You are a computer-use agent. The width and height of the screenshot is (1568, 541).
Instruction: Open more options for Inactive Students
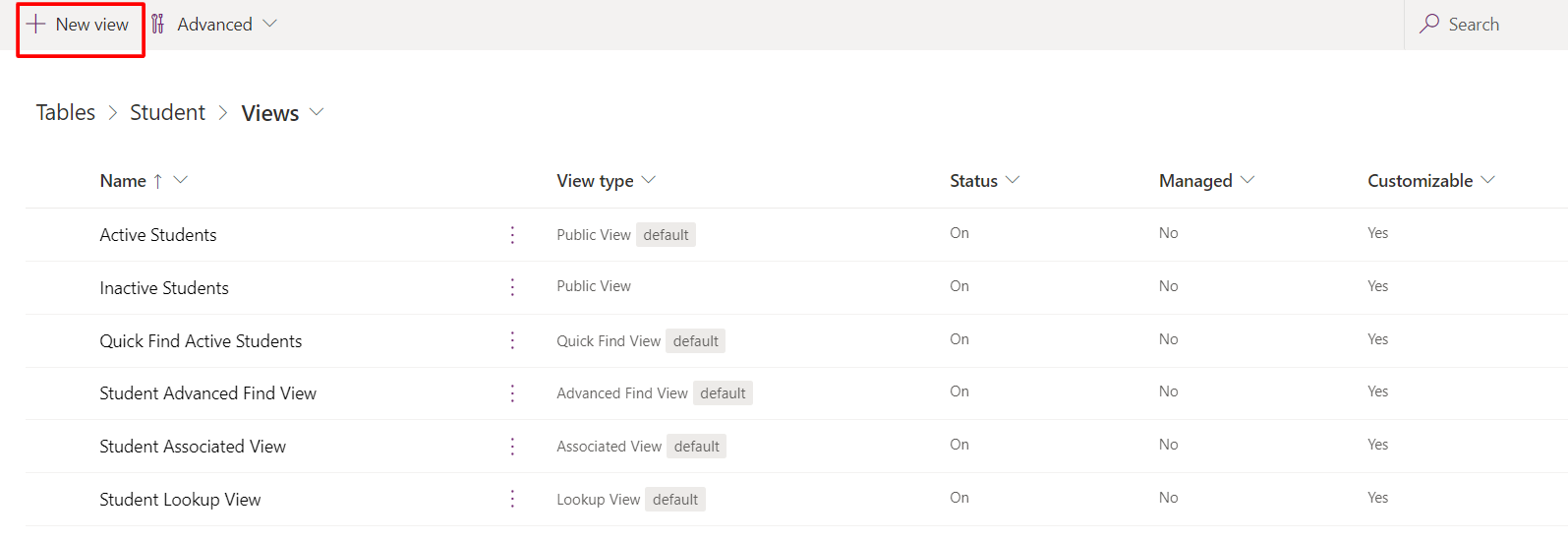(512, 287)
